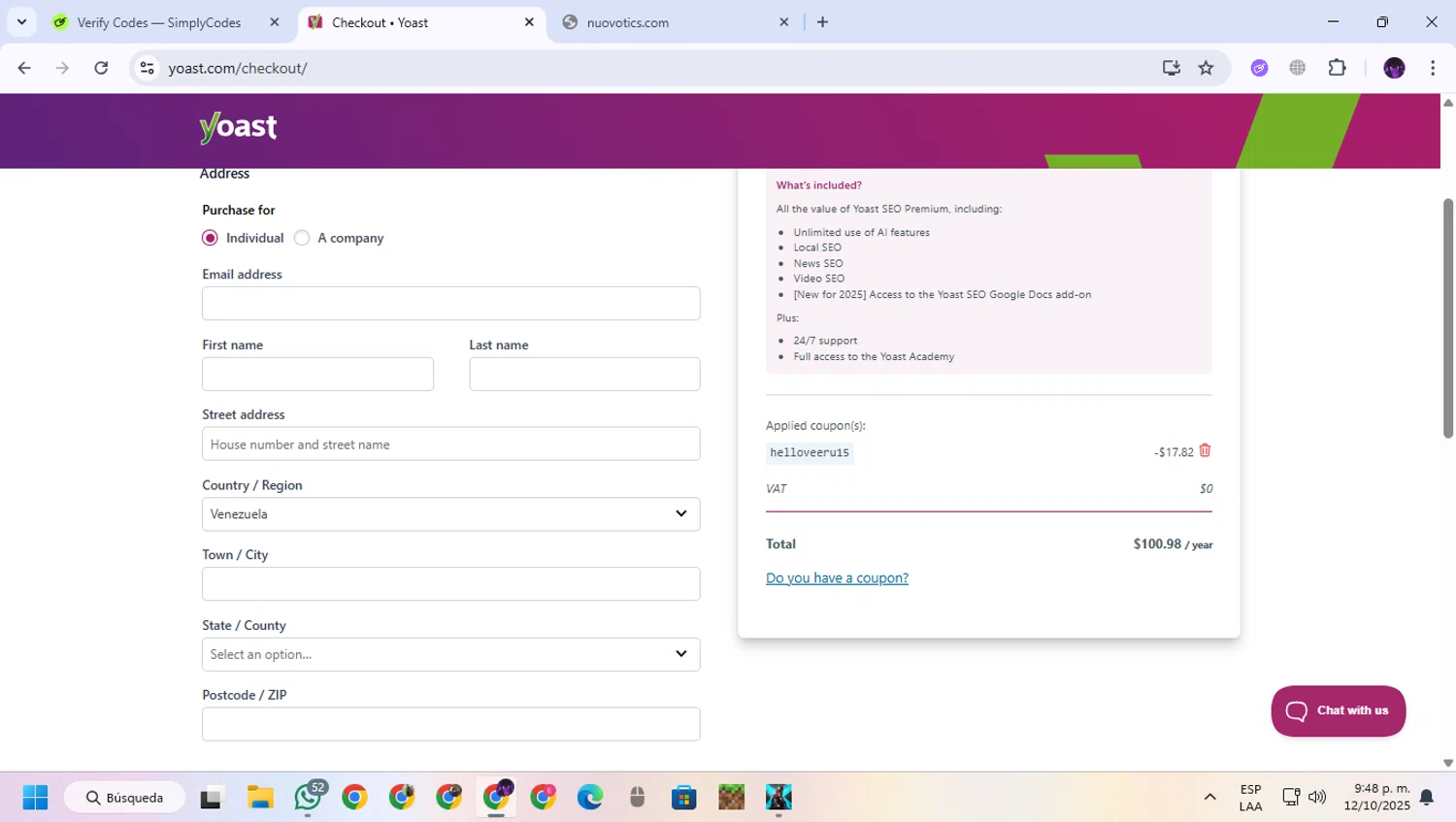Close the Verify Codes SimplyCodes tab
1456x822 pixels.
coord(275,21)
